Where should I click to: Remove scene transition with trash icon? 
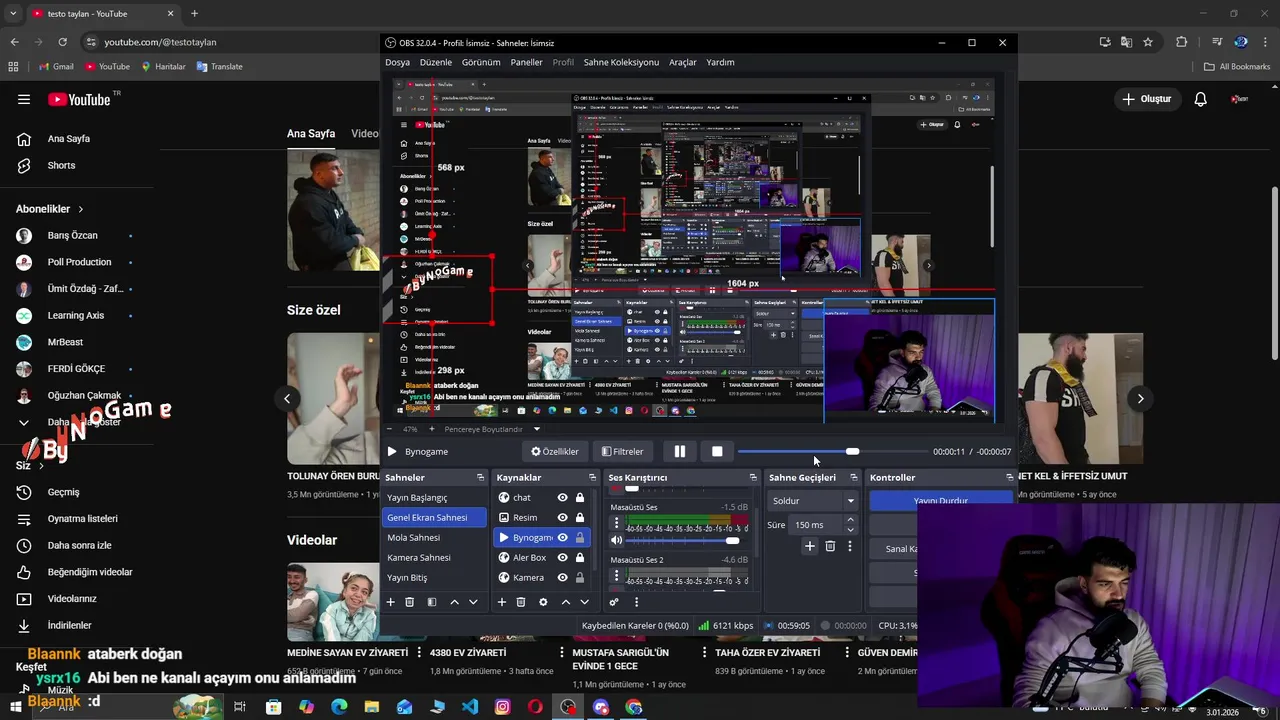[x=830, y=546]
